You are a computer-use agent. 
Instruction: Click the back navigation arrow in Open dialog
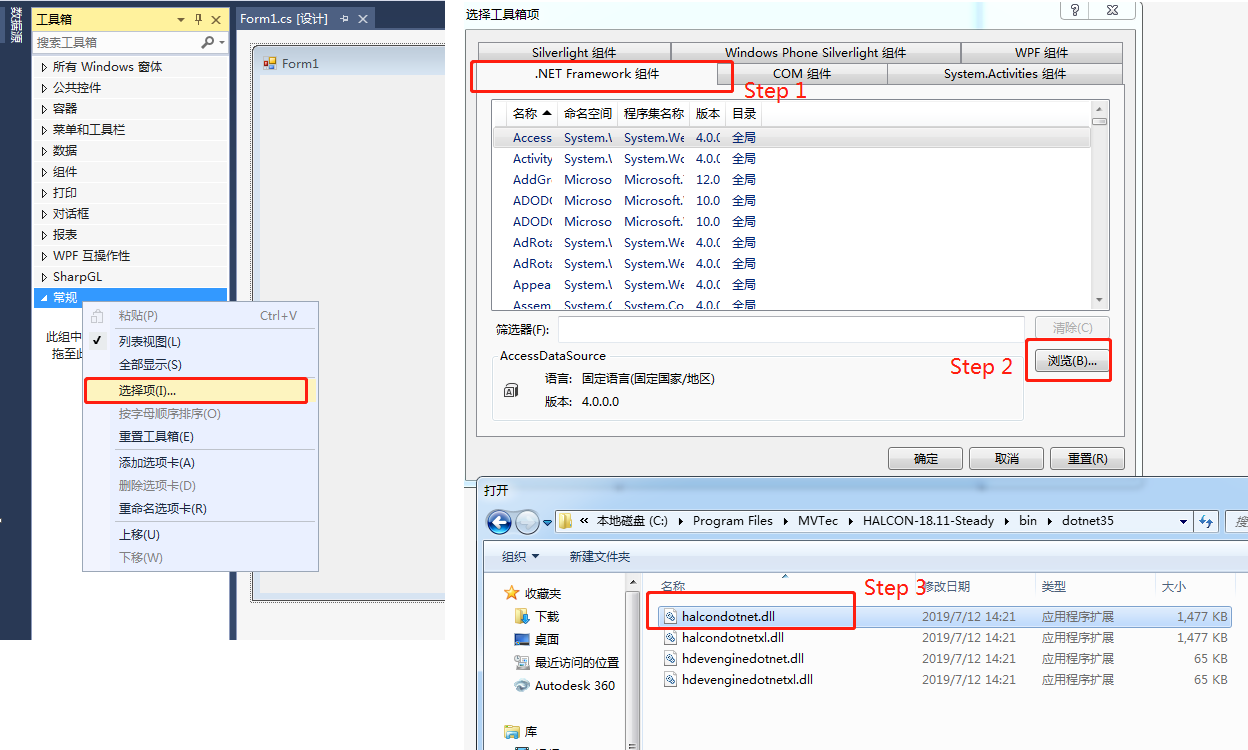[500, 521]
